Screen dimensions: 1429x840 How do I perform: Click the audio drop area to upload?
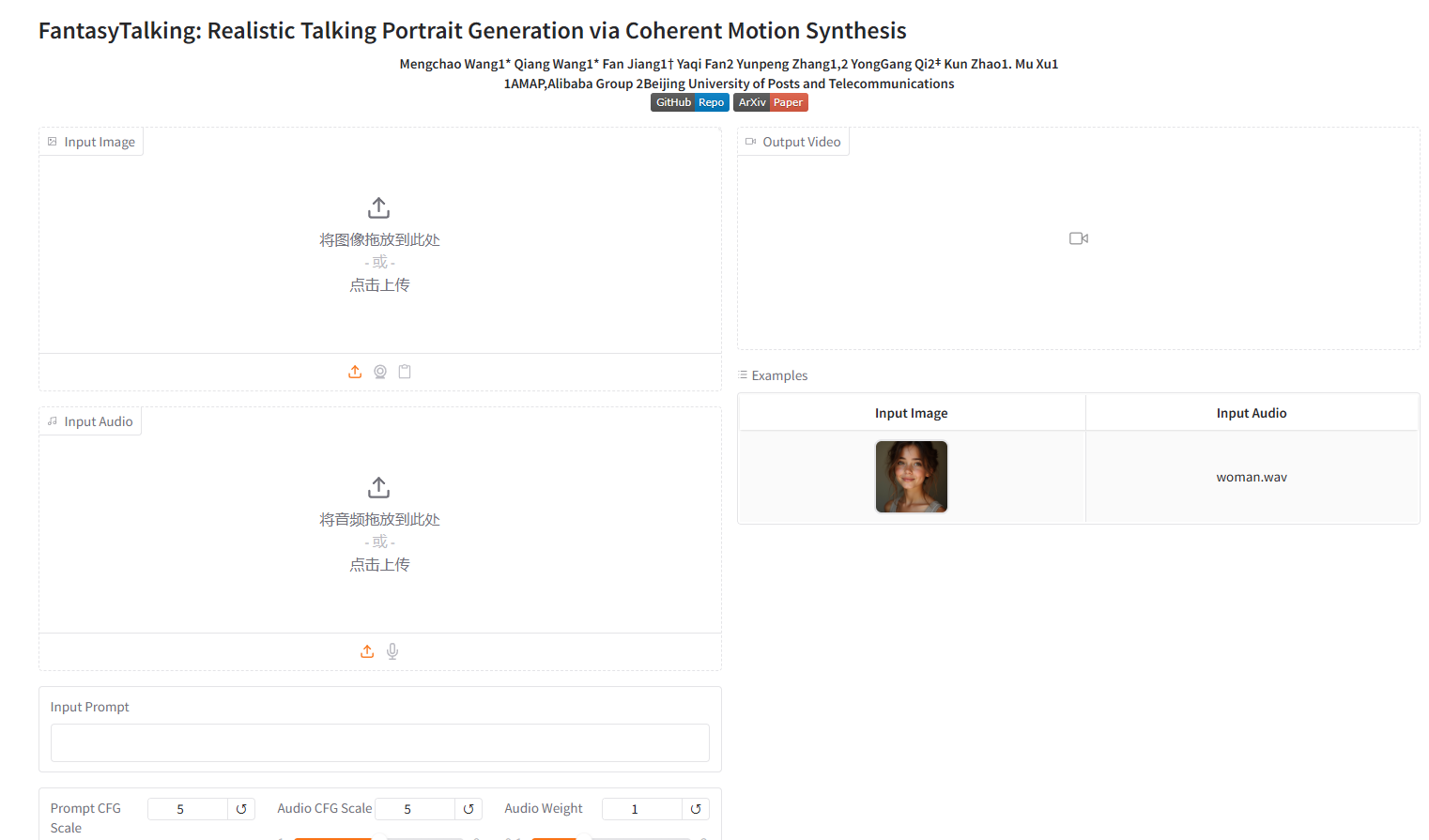379,526
